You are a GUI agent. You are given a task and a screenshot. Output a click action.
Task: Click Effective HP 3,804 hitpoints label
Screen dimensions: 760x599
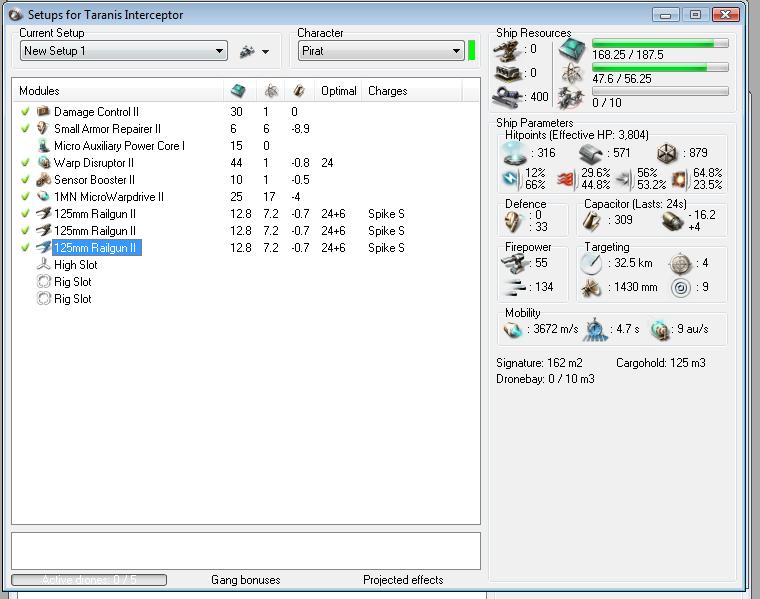coord(577,135)
